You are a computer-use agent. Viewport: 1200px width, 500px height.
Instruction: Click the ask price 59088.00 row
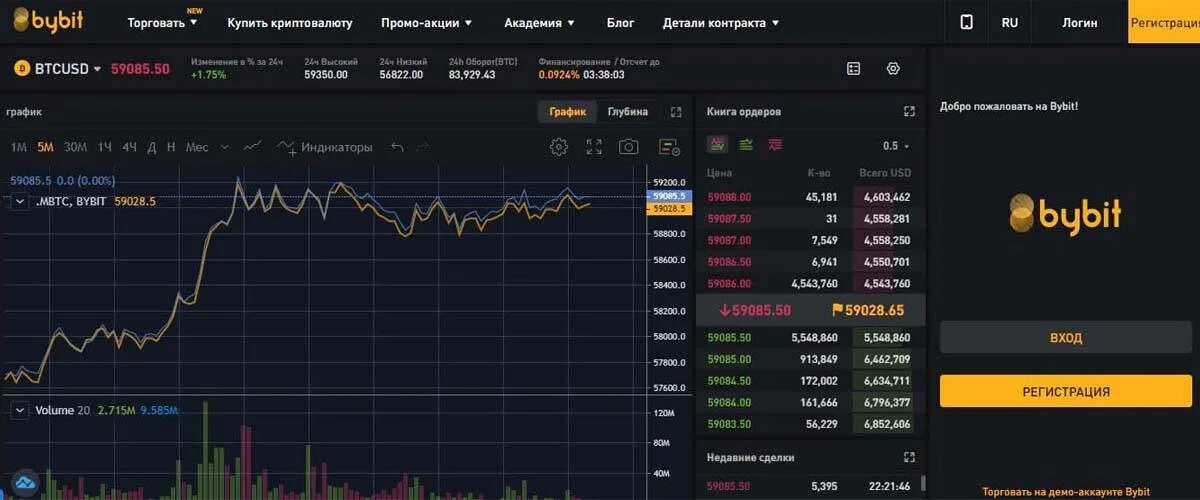[x=811, y=197]
